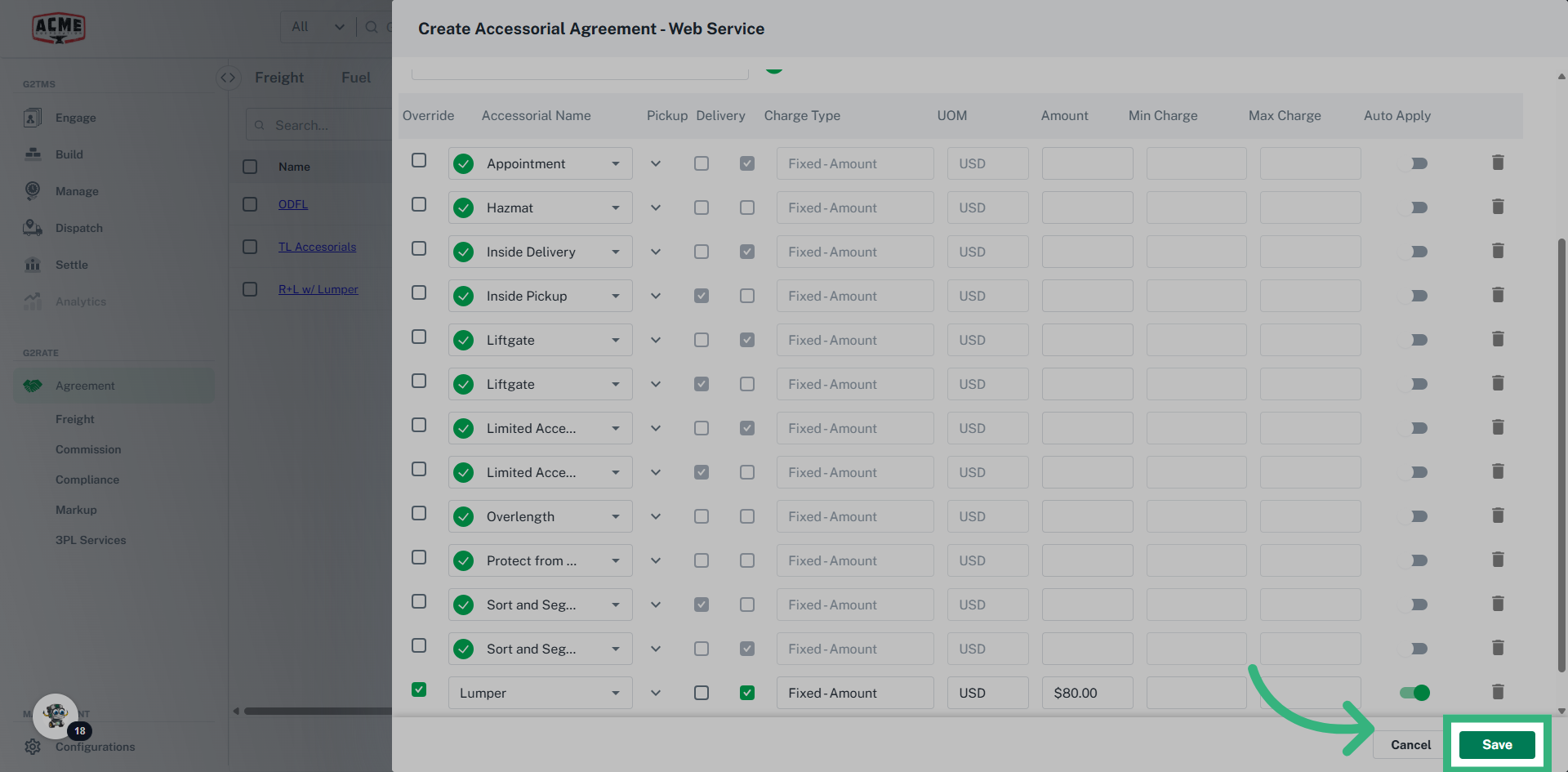Remove the Appointment row with trash icon
This screenshot has width=1568, height=772.
(x=1498, y=163)
